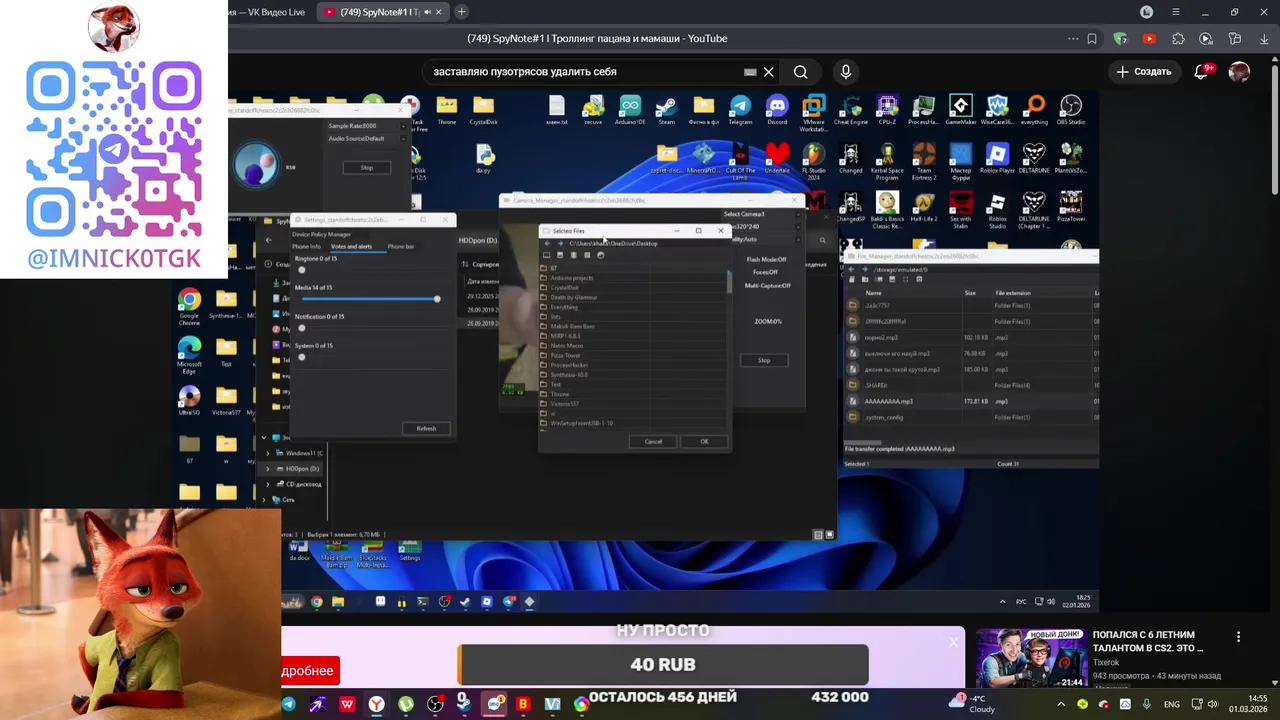Activate the voice search microphone

tap(846, 72)
